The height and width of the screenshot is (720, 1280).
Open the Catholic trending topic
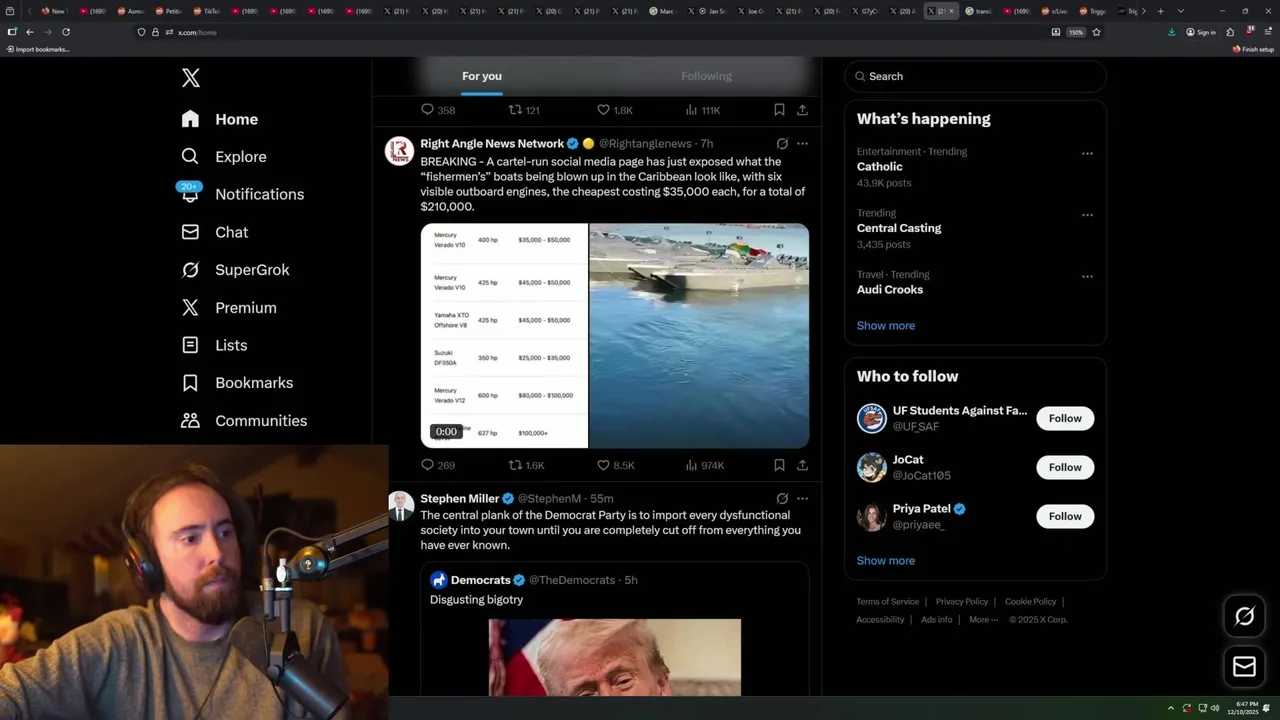[880, 167]
